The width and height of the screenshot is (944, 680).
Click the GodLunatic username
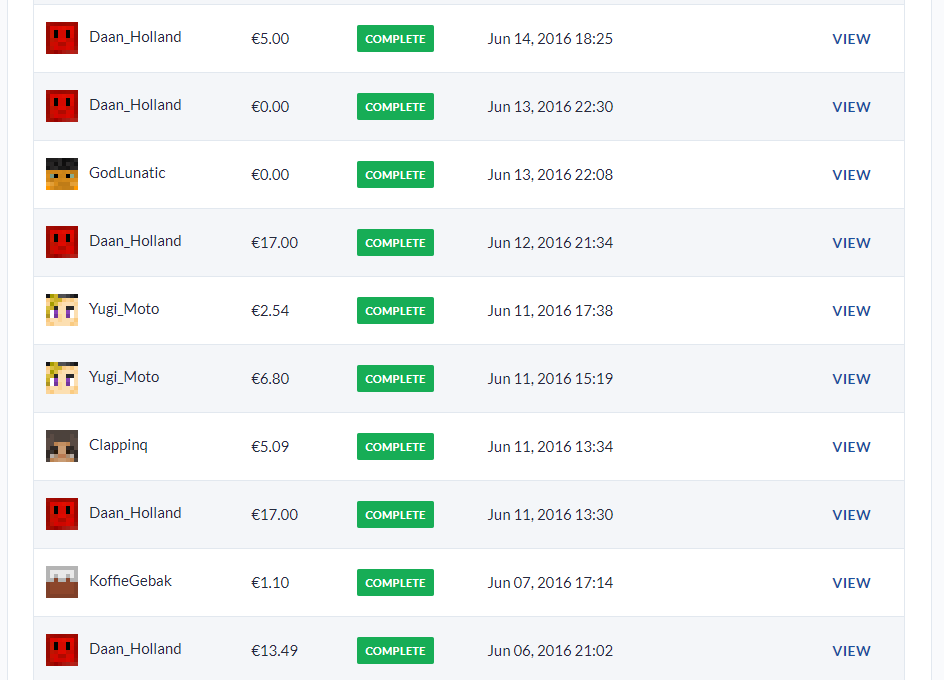coord(127,173)
